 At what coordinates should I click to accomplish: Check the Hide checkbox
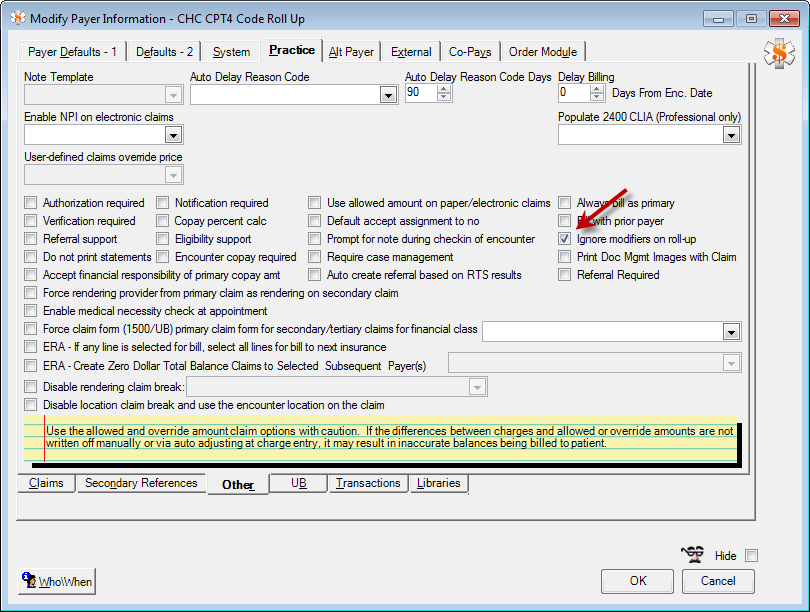(752, 556)
